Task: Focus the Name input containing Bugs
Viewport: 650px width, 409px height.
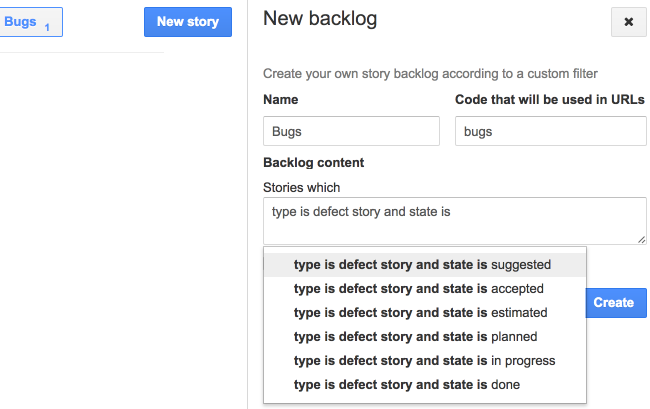Action: (x=351, y=131)
